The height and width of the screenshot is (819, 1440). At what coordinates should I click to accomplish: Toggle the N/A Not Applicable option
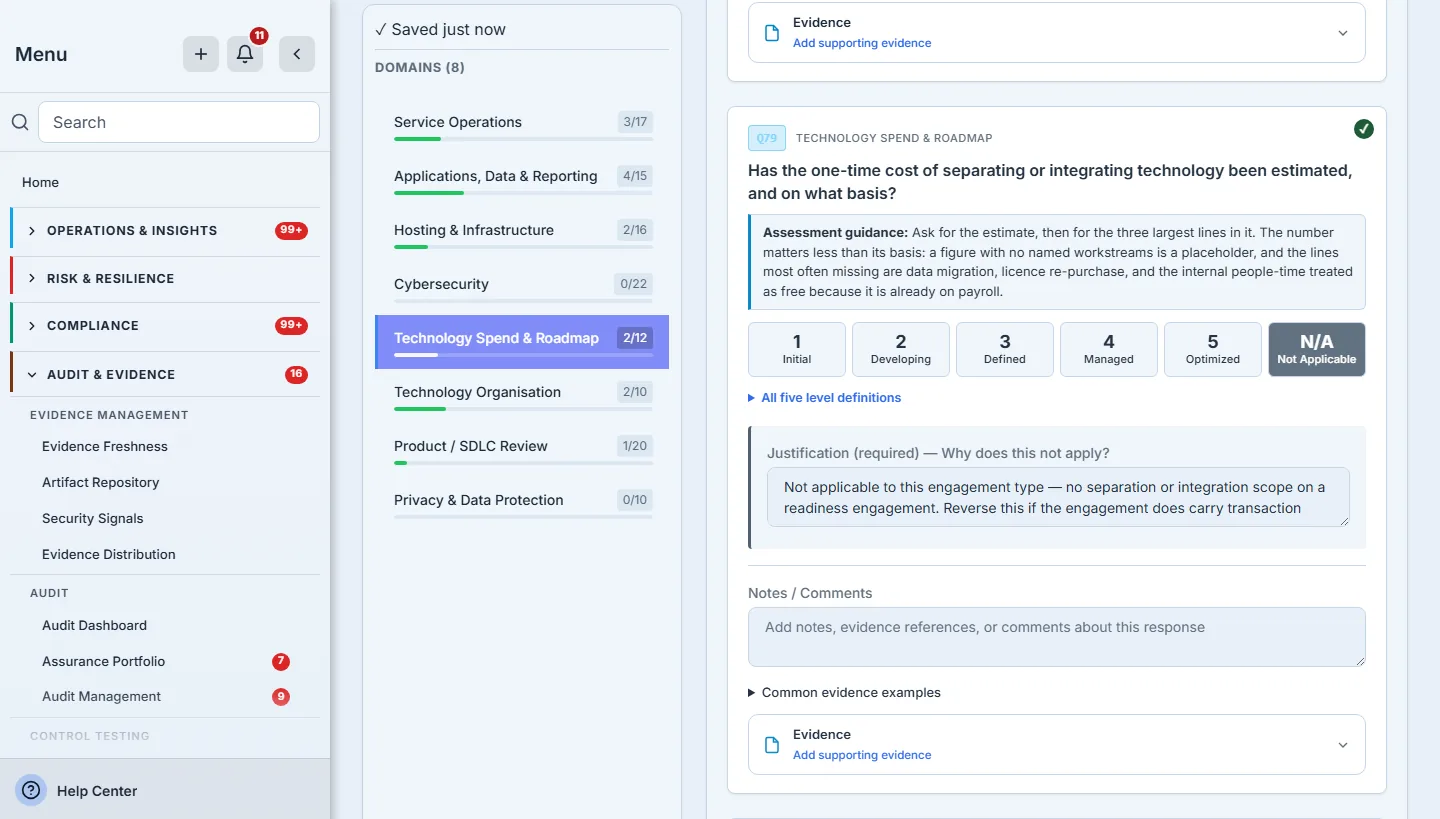click(1317, 349)
